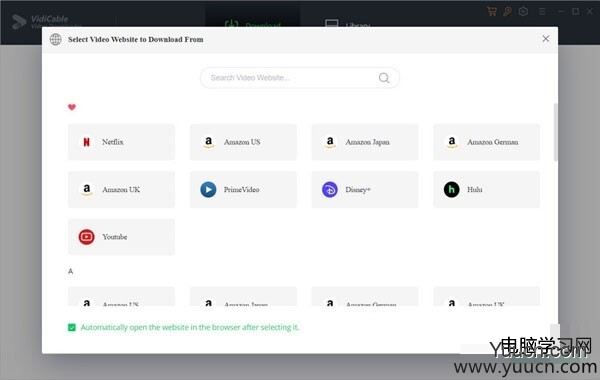The height and width of the screenshot is (380, 600).
Task: Click section letter A heading
Action: [70, 271]
